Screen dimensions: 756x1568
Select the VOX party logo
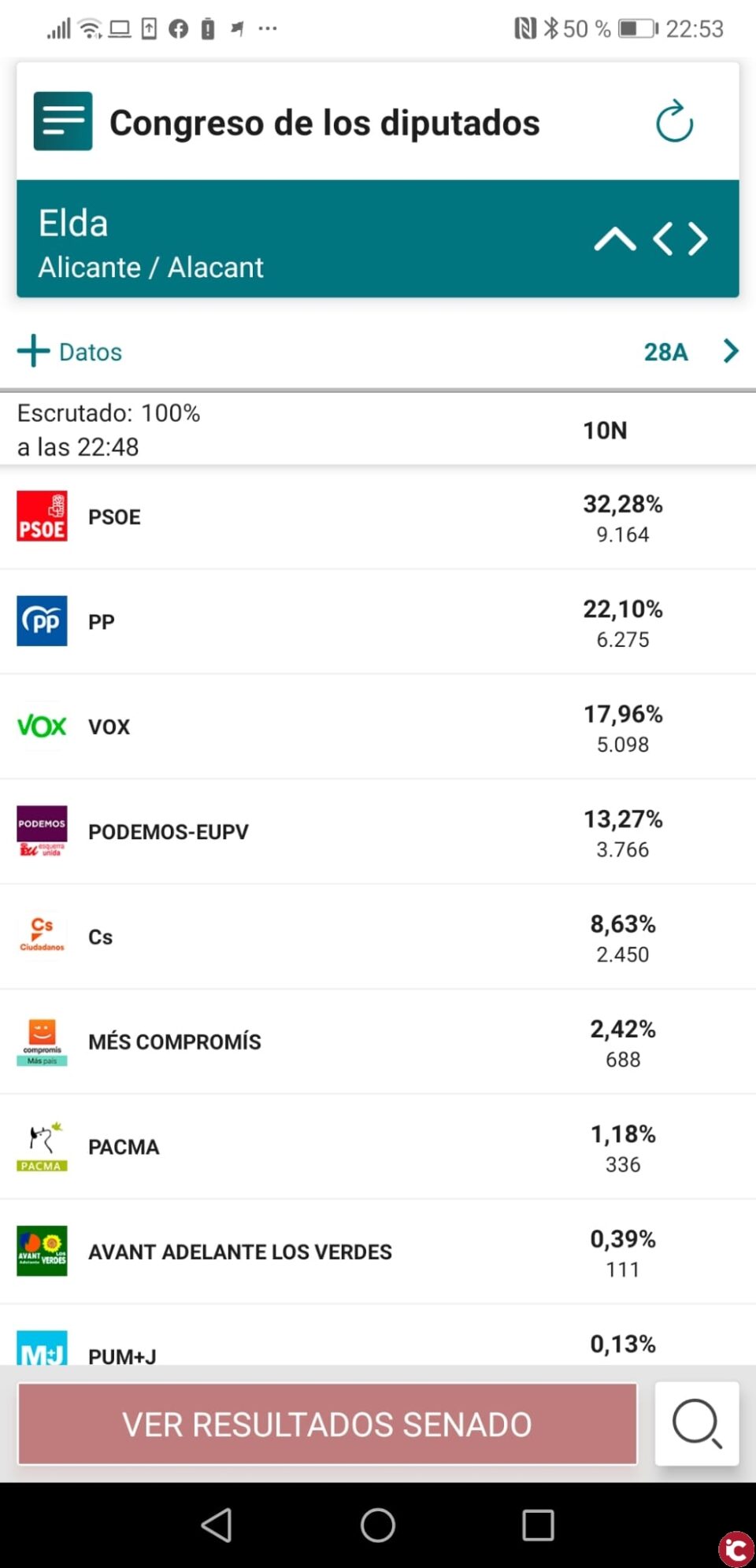(x=42, y=726)
